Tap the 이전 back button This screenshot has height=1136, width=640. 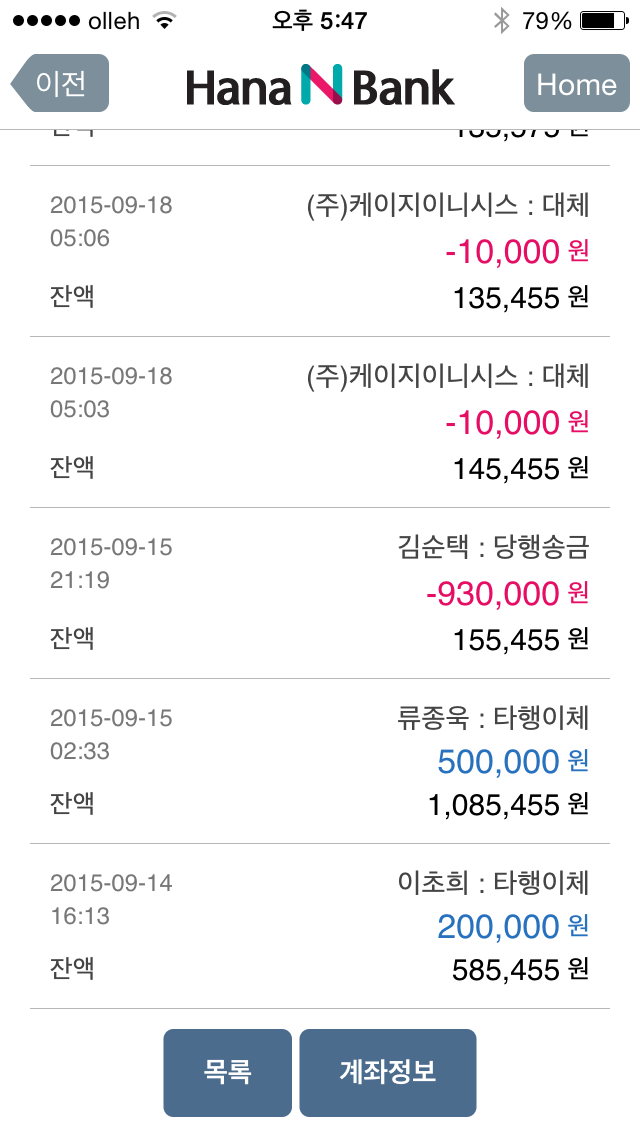click(x=60, y=83)
